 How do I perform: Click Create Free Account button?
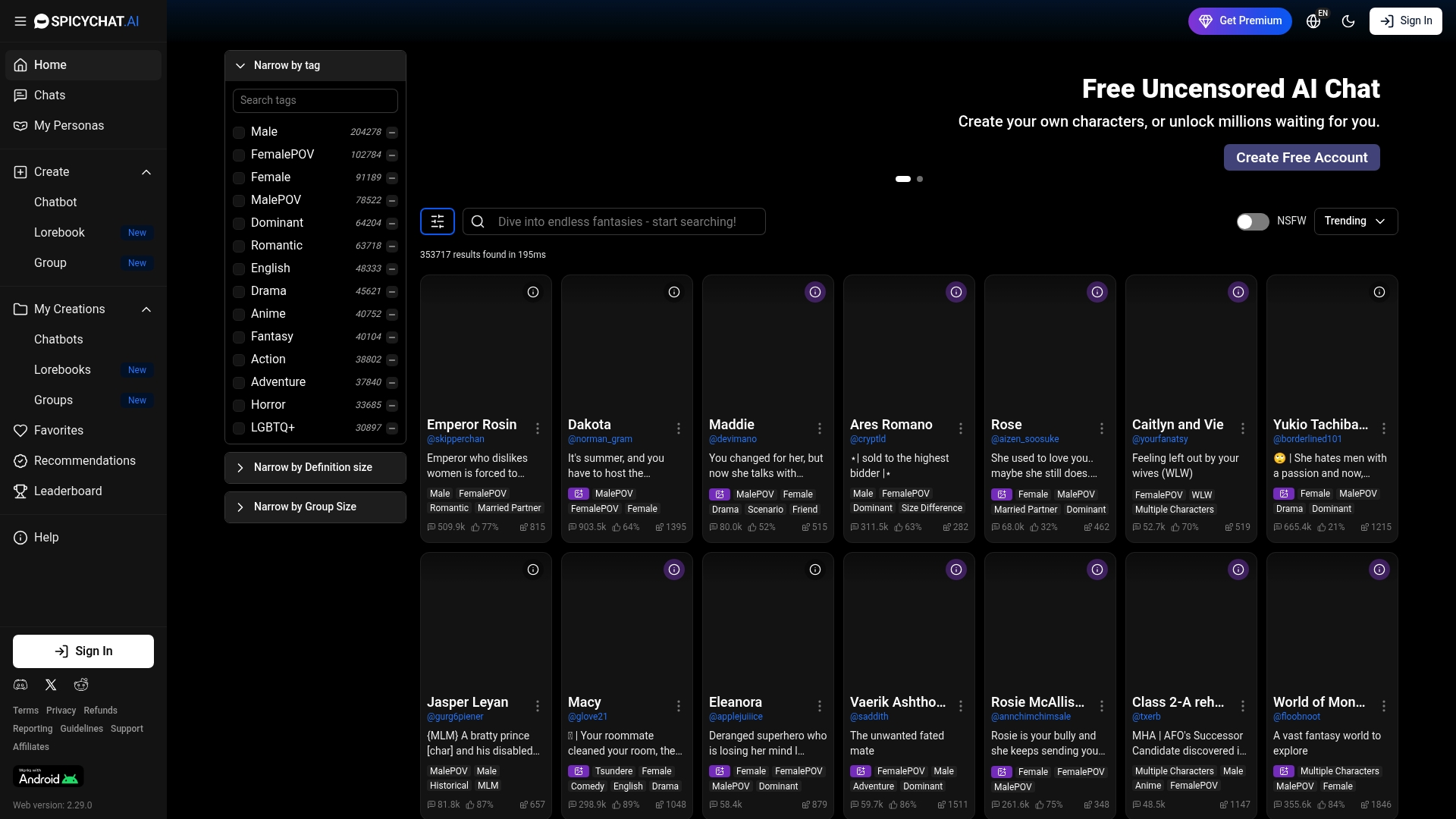pyautogui.click(x=1302, y=158)
